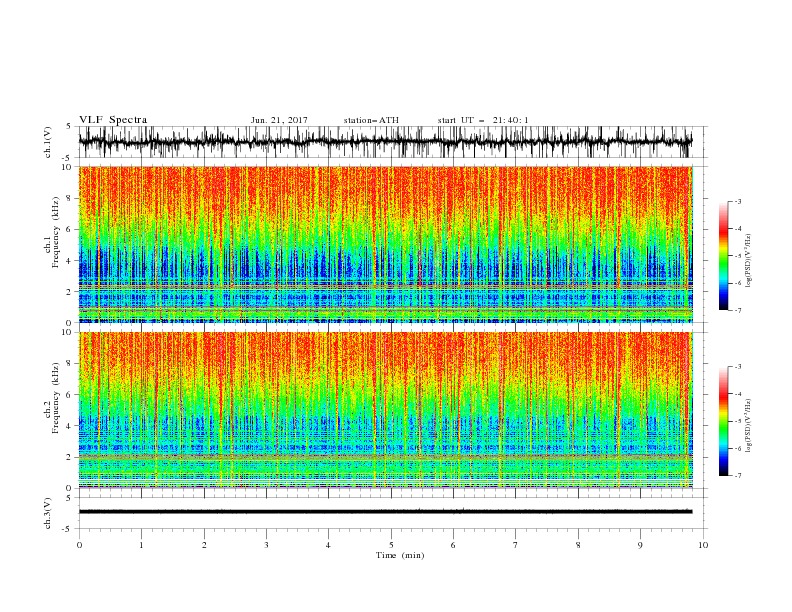Click the ch.3(V) tick label "5"

click(70, 498)
